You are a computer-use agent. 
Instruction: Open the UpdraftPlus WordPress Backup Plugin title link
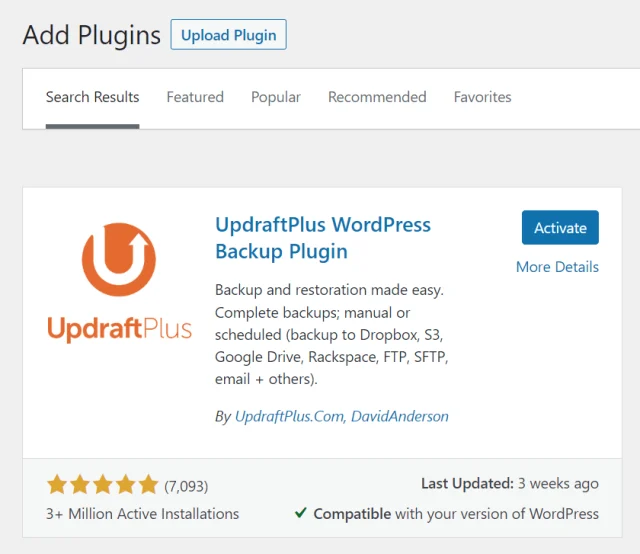pos(322,238)
